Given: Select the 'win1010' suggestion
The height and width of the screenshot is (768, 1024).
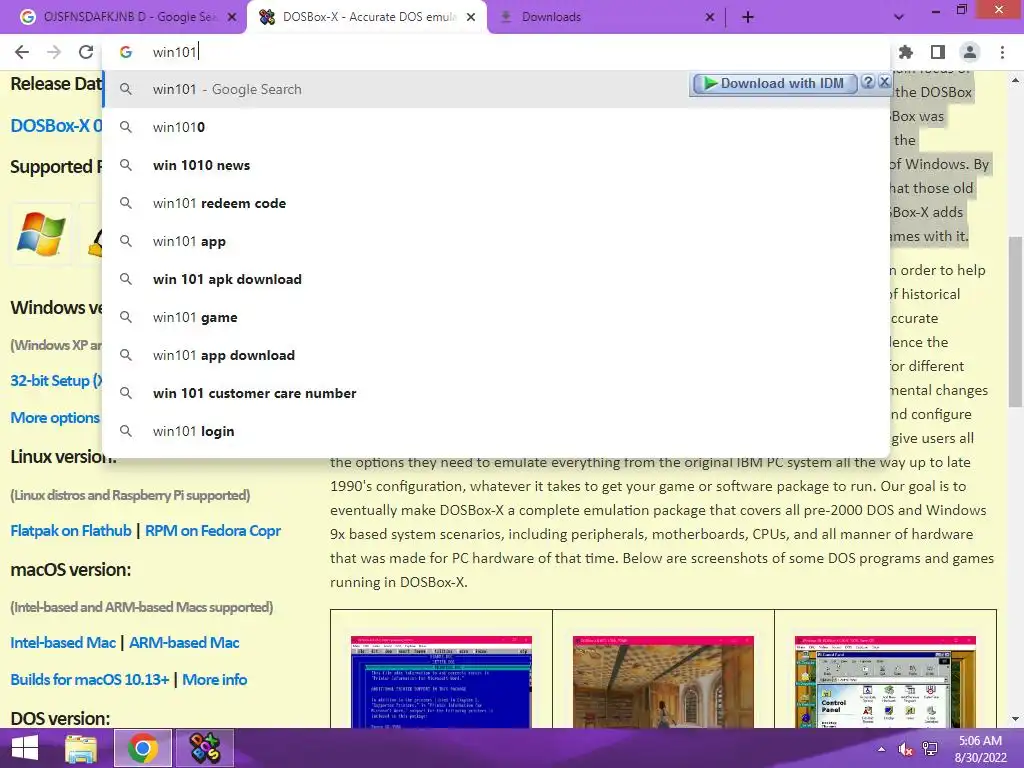Looking at the screenshot, I should (x=496, y=127).
